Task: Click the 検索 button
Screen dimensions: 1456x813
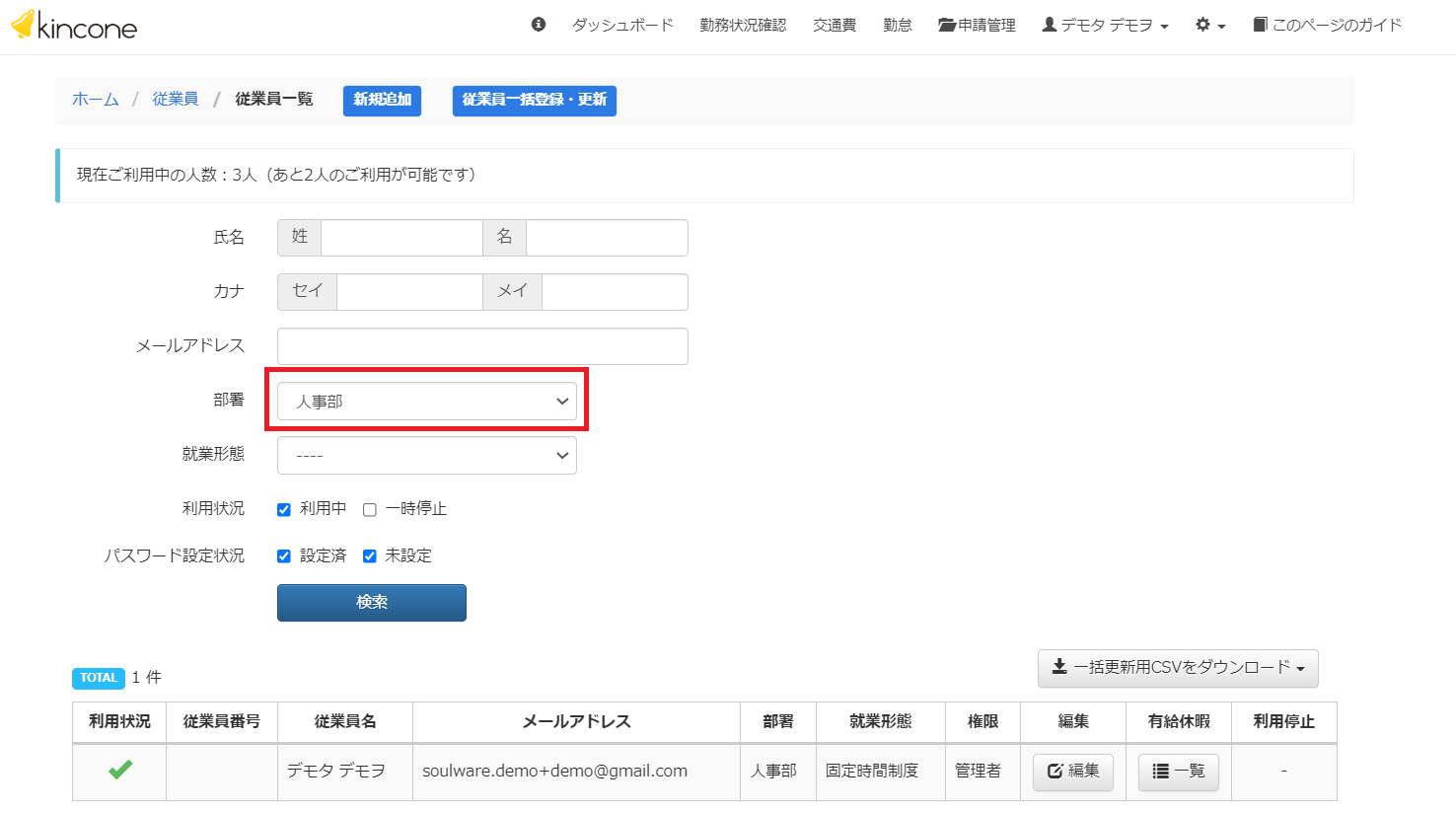Action: [372, 602]
